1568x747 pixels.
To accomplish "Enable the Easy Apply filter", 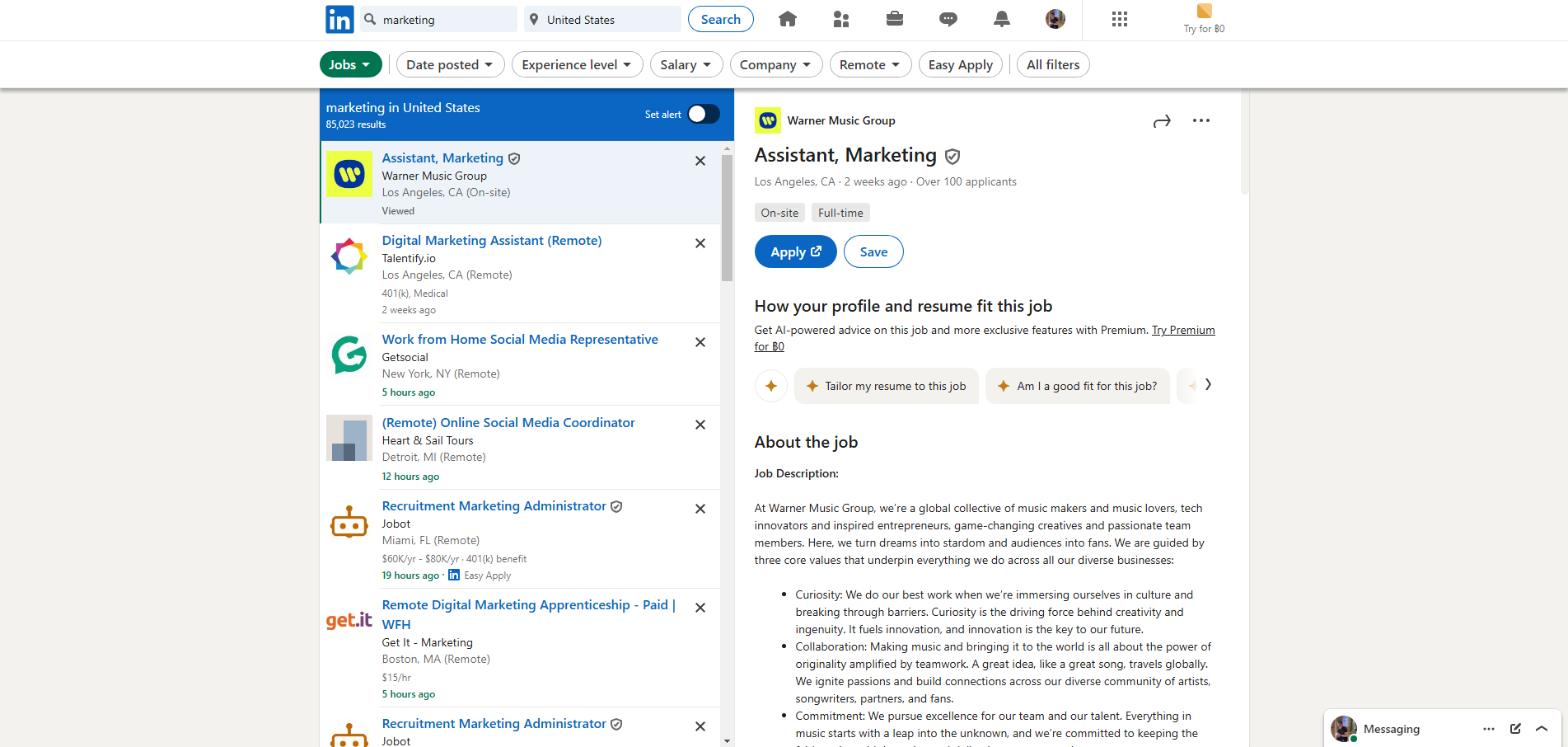I will pyautogui.click(x=961, y=64).
